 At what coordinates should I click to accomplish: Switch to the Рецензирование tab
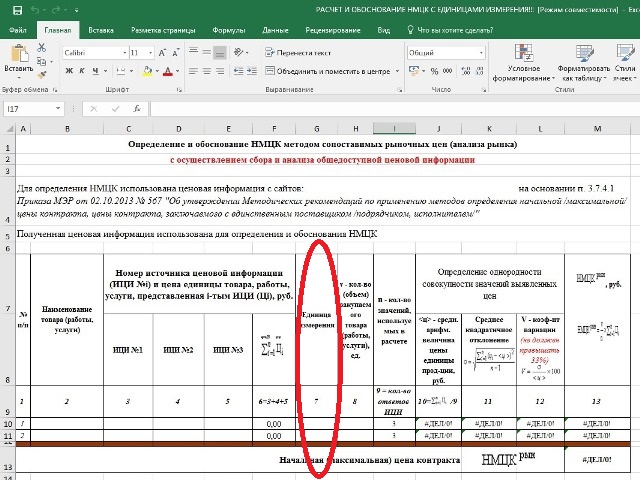point(333,30)
